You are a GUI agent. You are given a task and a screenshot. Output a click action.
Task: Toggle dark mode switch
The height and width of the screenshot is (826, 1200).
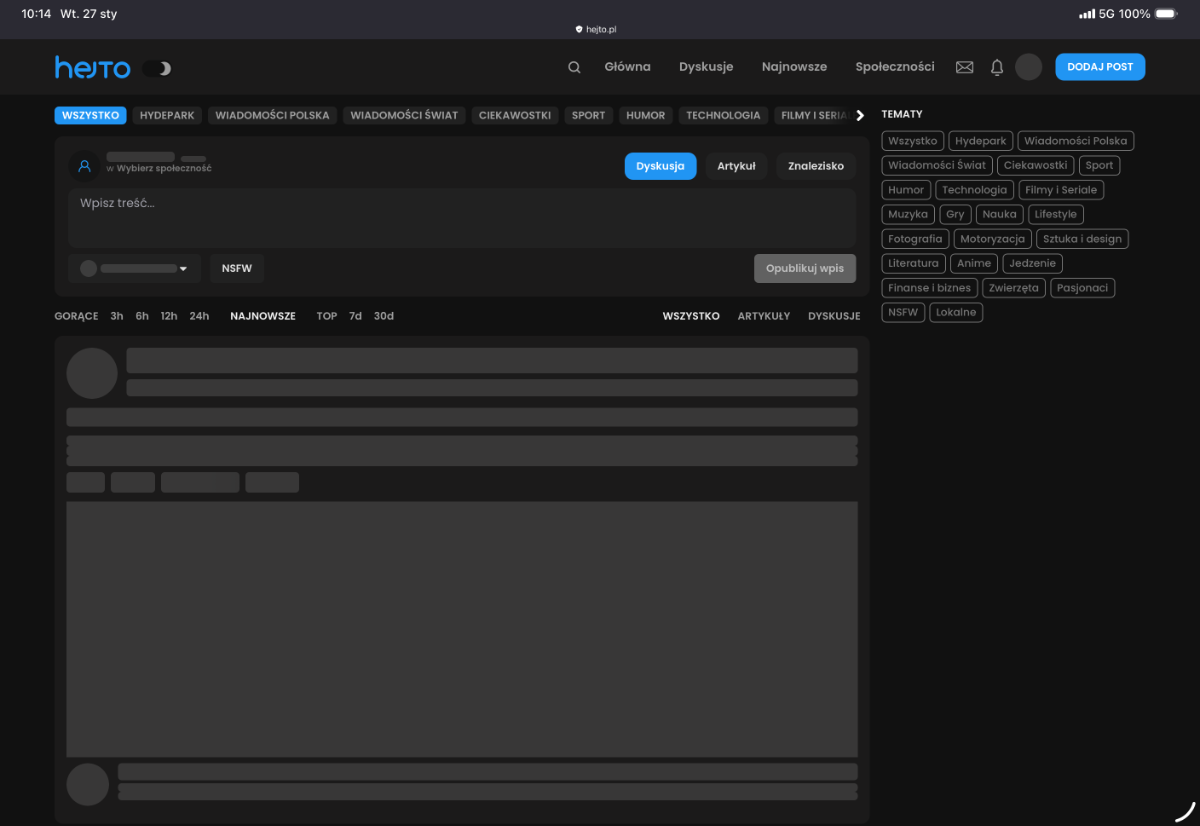[x=157, y=68]
